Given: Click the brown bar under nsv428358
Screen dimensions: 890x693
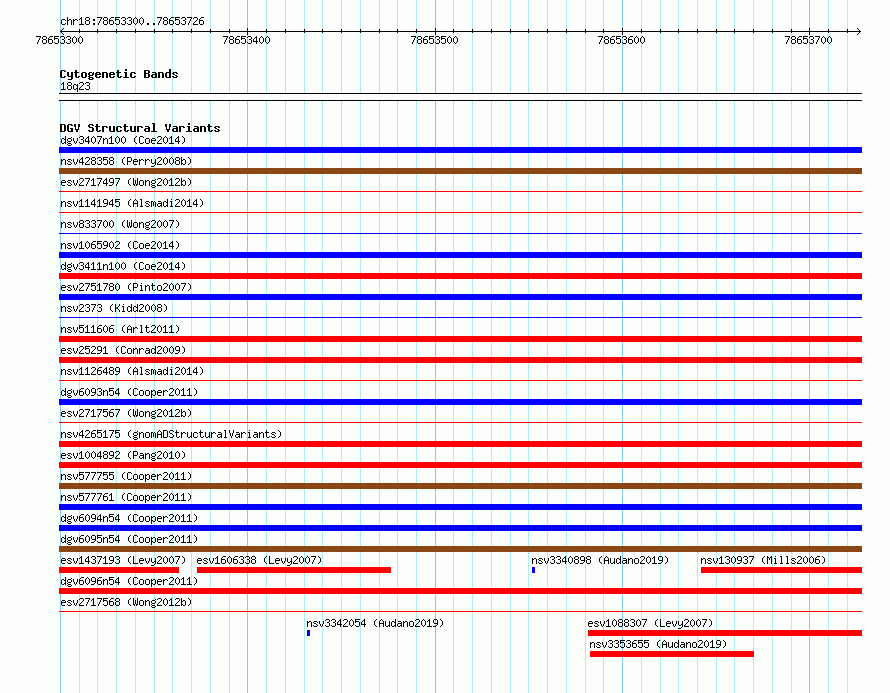Looking at the screenshot, I should click(x=460, y=171).
